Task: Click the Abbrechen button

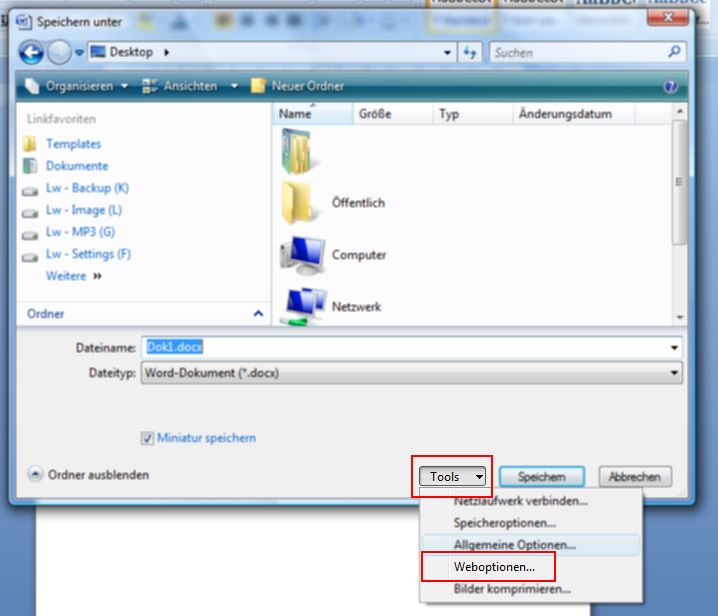Action: [x=635, y=477]
